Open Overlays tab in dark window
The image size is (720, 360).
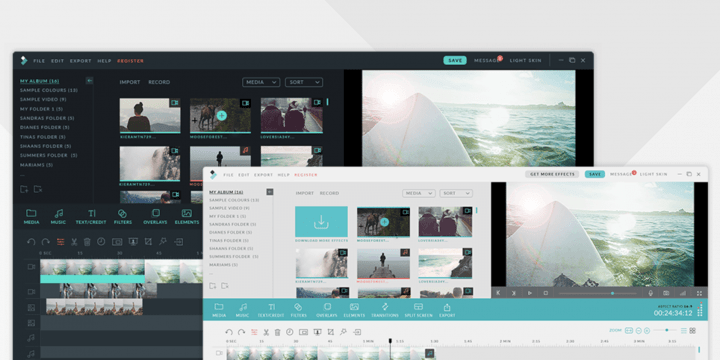pos(155,217)
